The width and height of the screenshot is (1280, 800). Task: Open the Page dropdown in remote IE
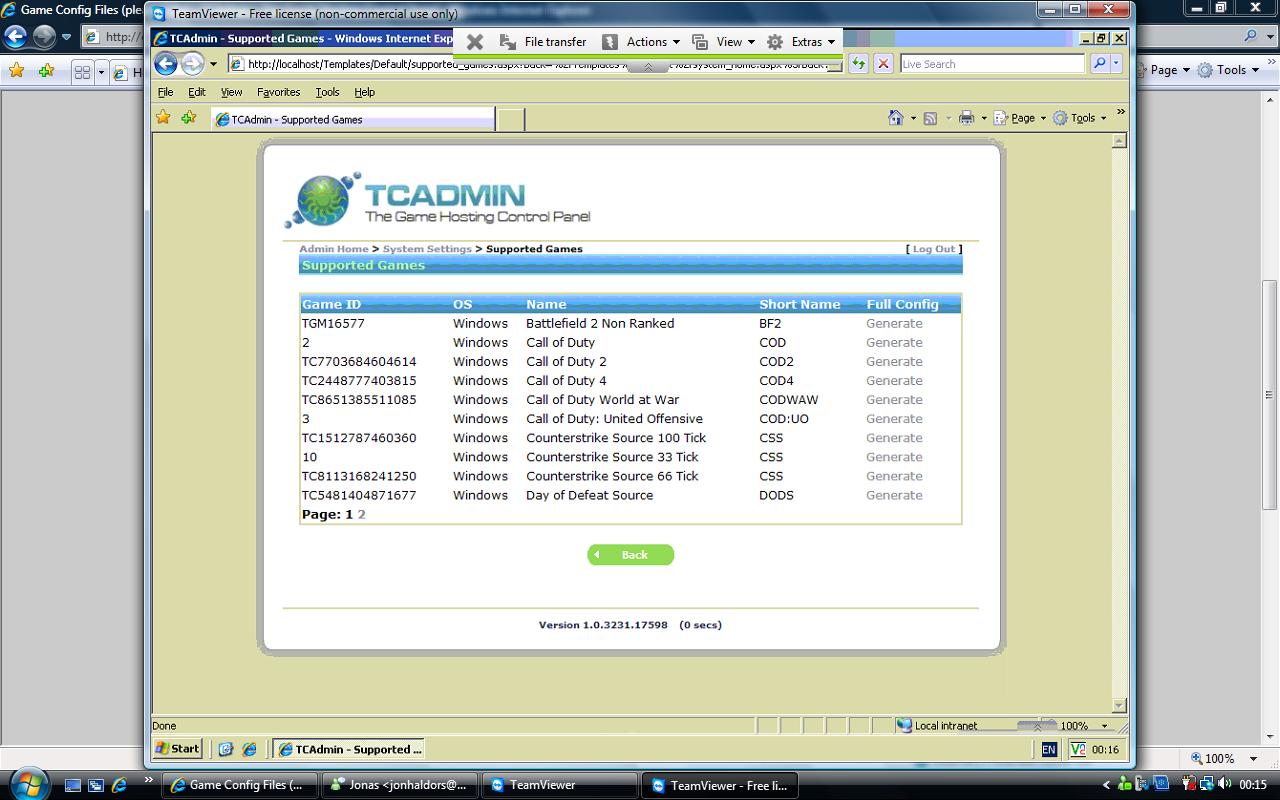[1020, 118]
